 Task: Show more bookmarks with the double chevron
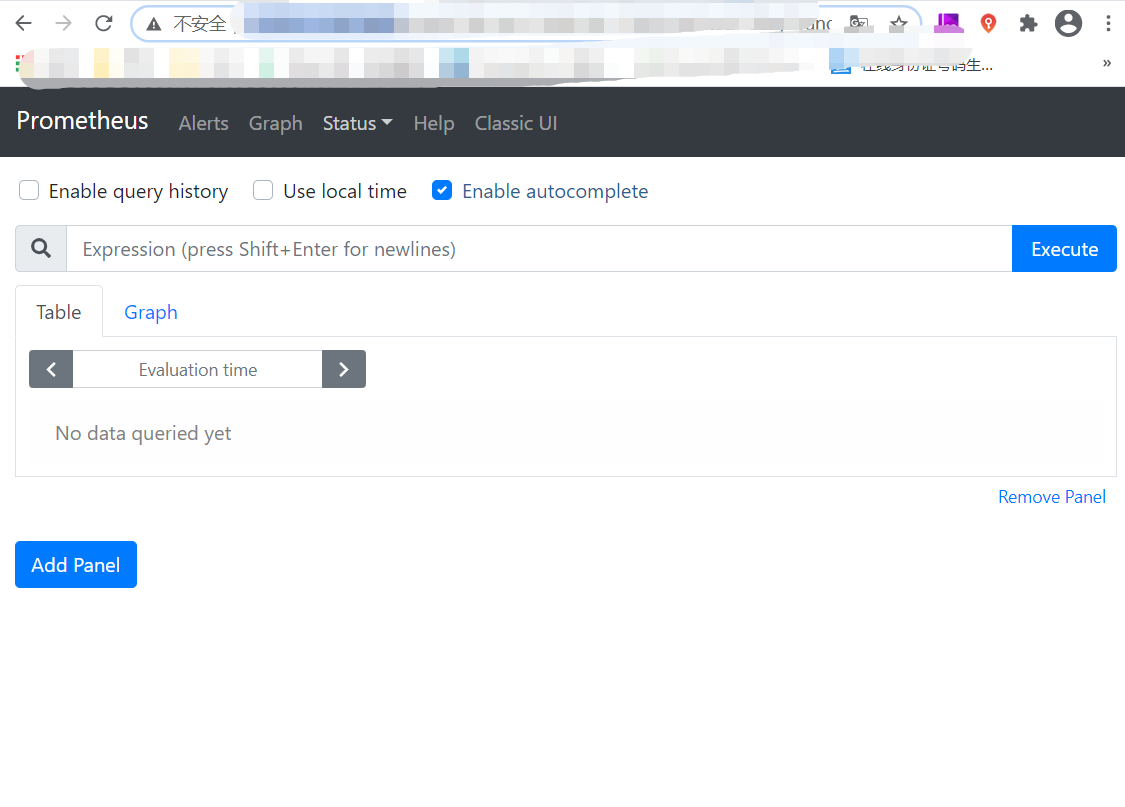[1107, 63]
